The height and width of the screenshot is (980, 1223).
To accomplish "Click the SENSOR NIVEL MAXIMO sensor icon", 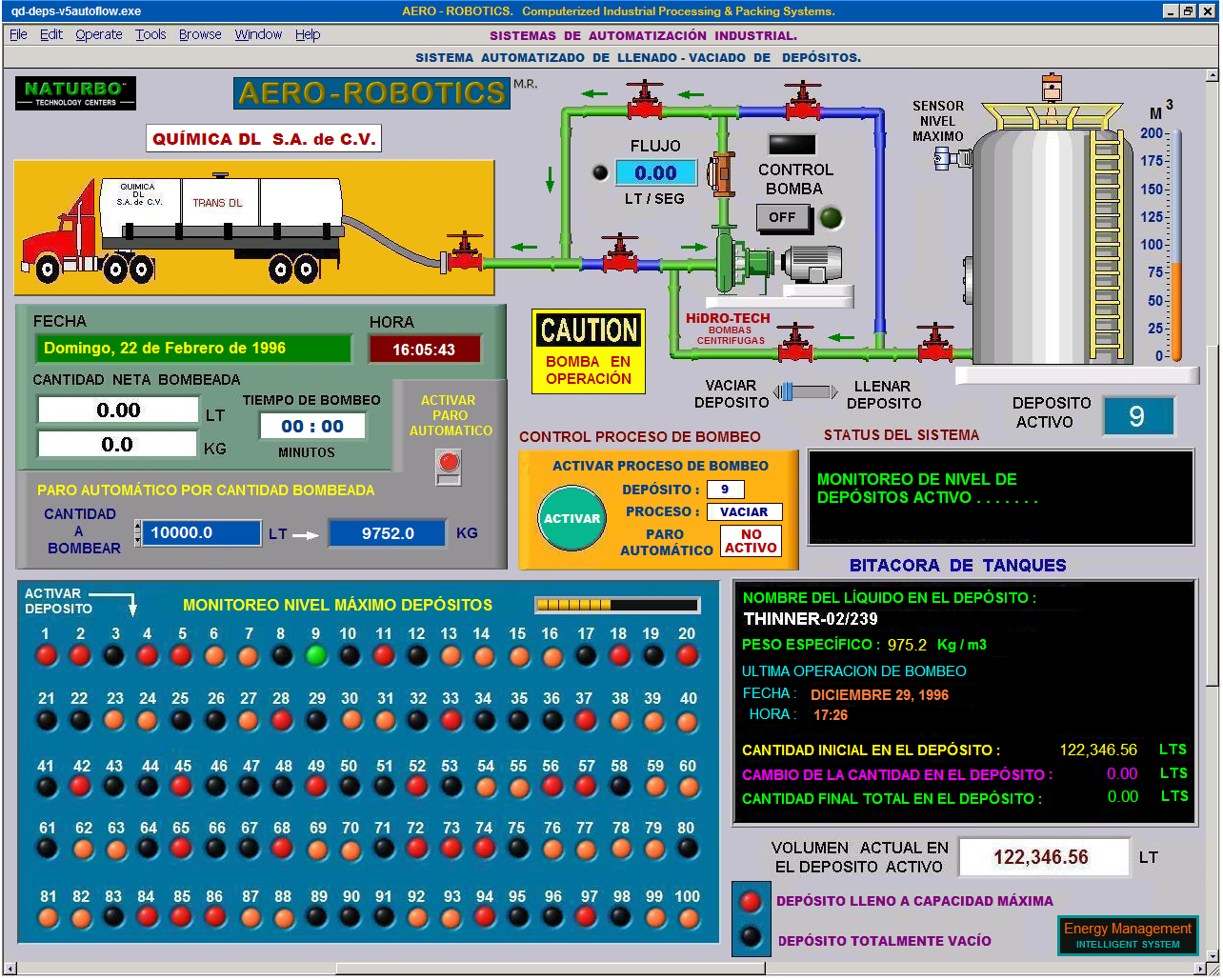I will click(x=951, y=158).
